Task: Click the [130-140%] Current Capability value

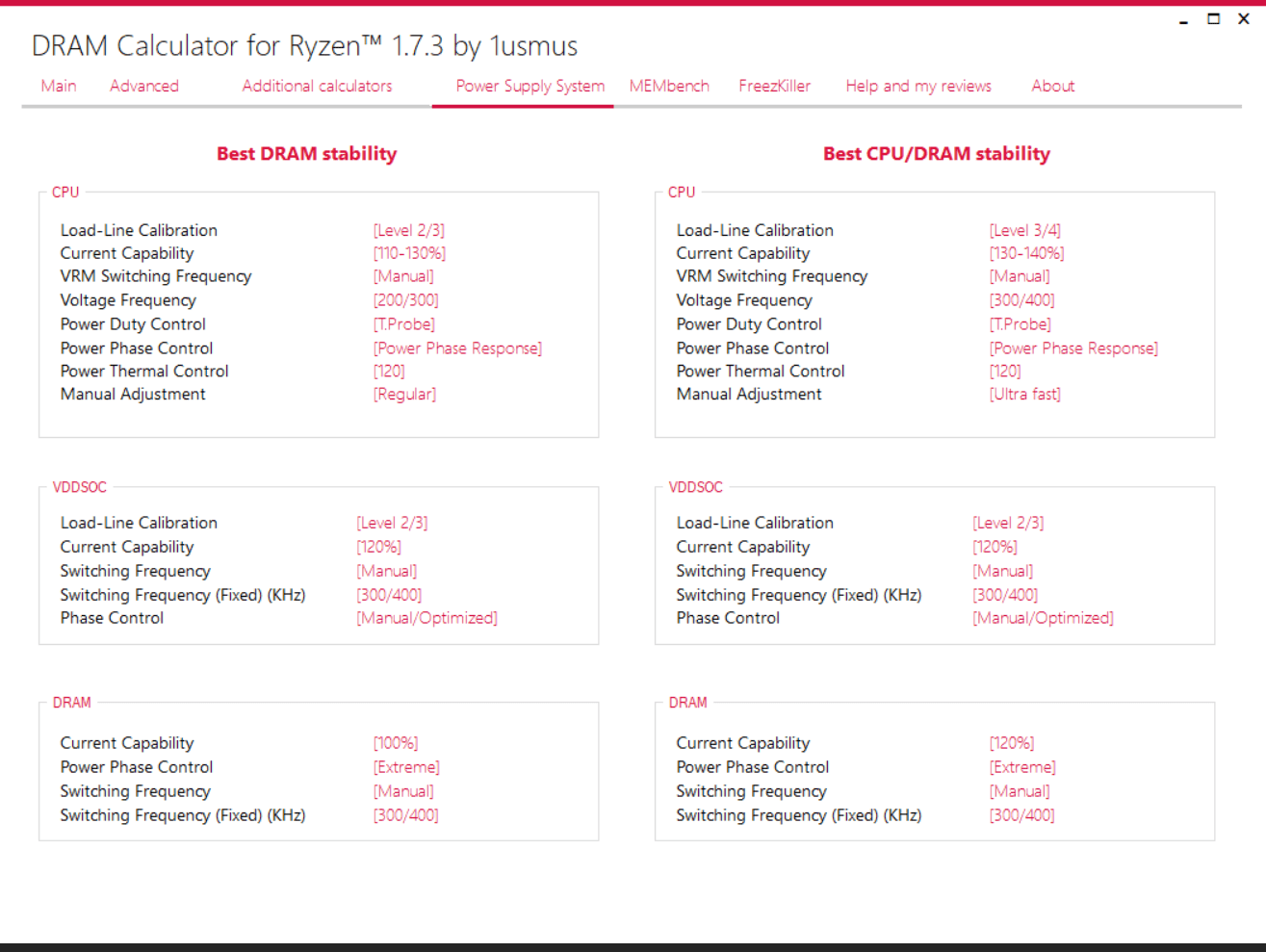Action: point(1026,253)
